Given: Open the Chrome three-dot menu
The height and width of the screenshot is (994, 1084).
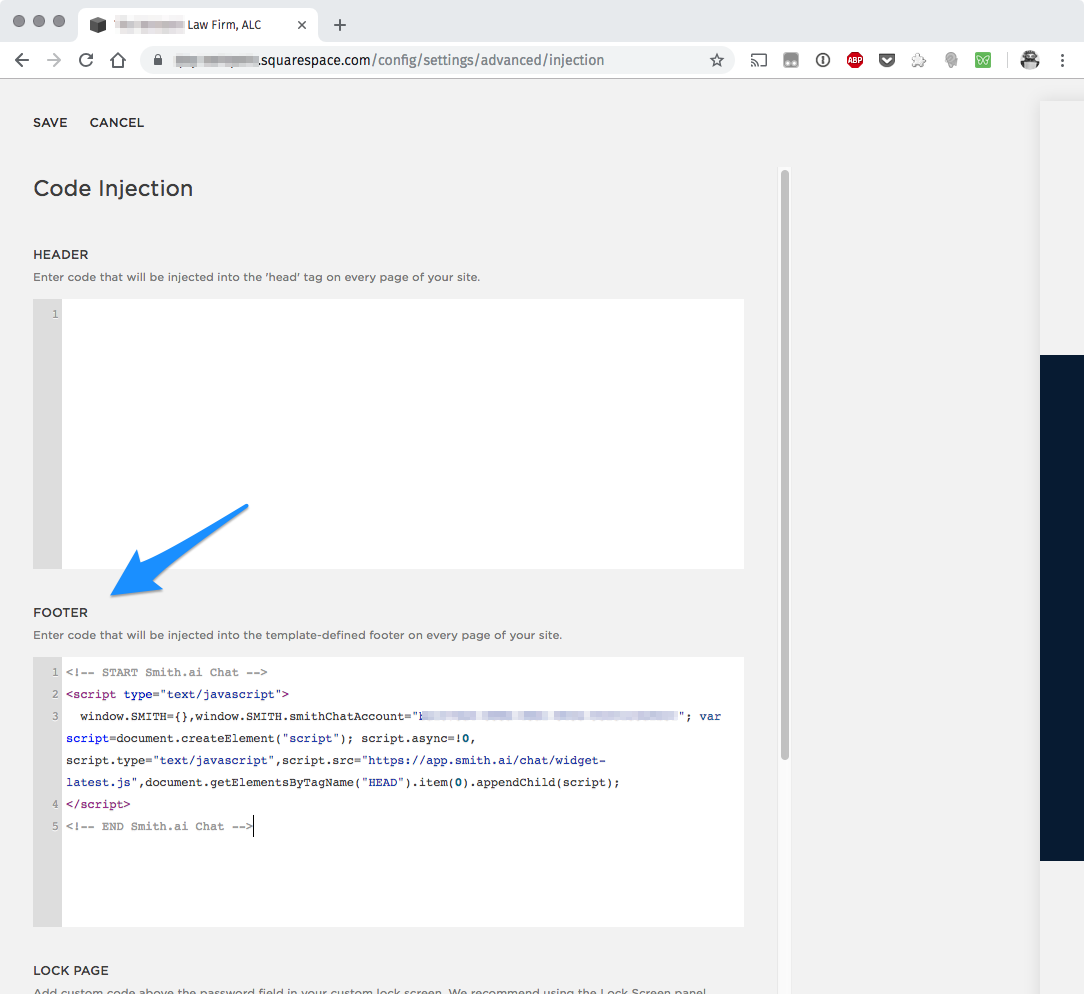Looking at the screenshot, I should [1062, 60].
